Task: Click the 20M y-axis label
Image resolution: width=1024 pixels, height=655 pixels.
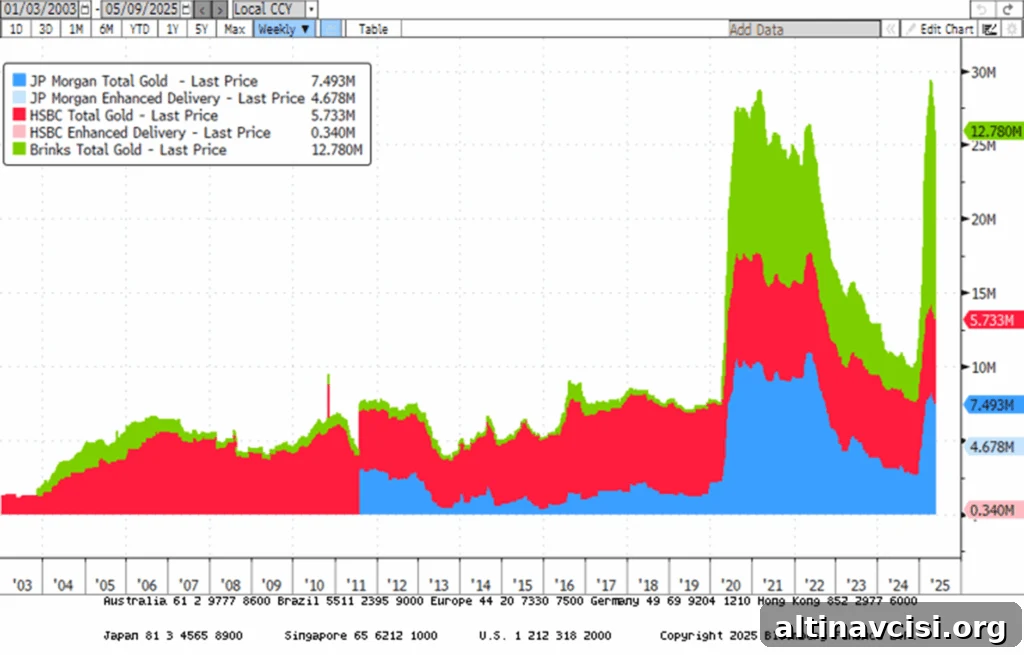Action: (x=984, y=219)
